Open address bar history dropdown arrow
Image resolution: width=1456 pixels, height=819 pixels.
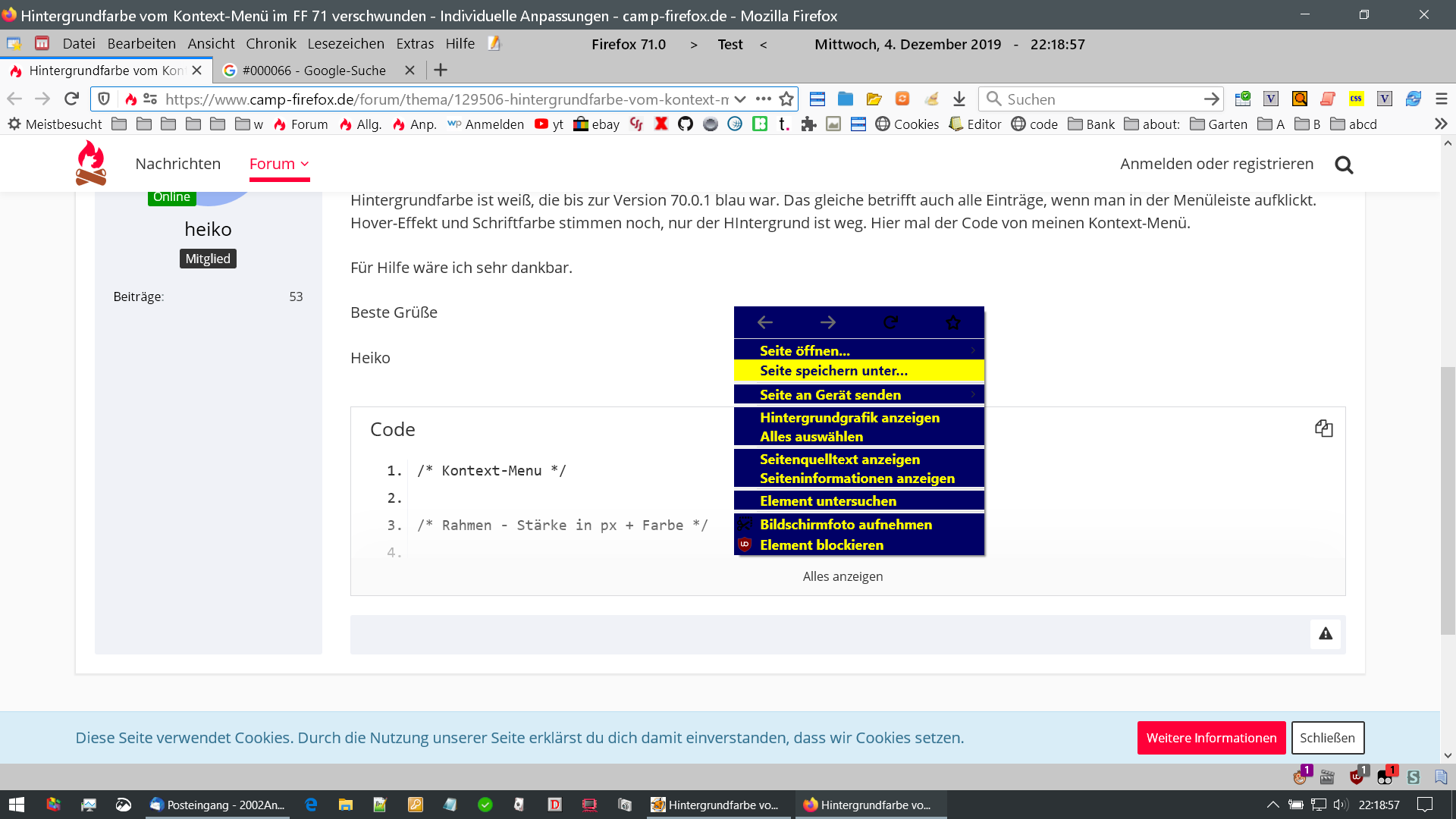(740, 99)
